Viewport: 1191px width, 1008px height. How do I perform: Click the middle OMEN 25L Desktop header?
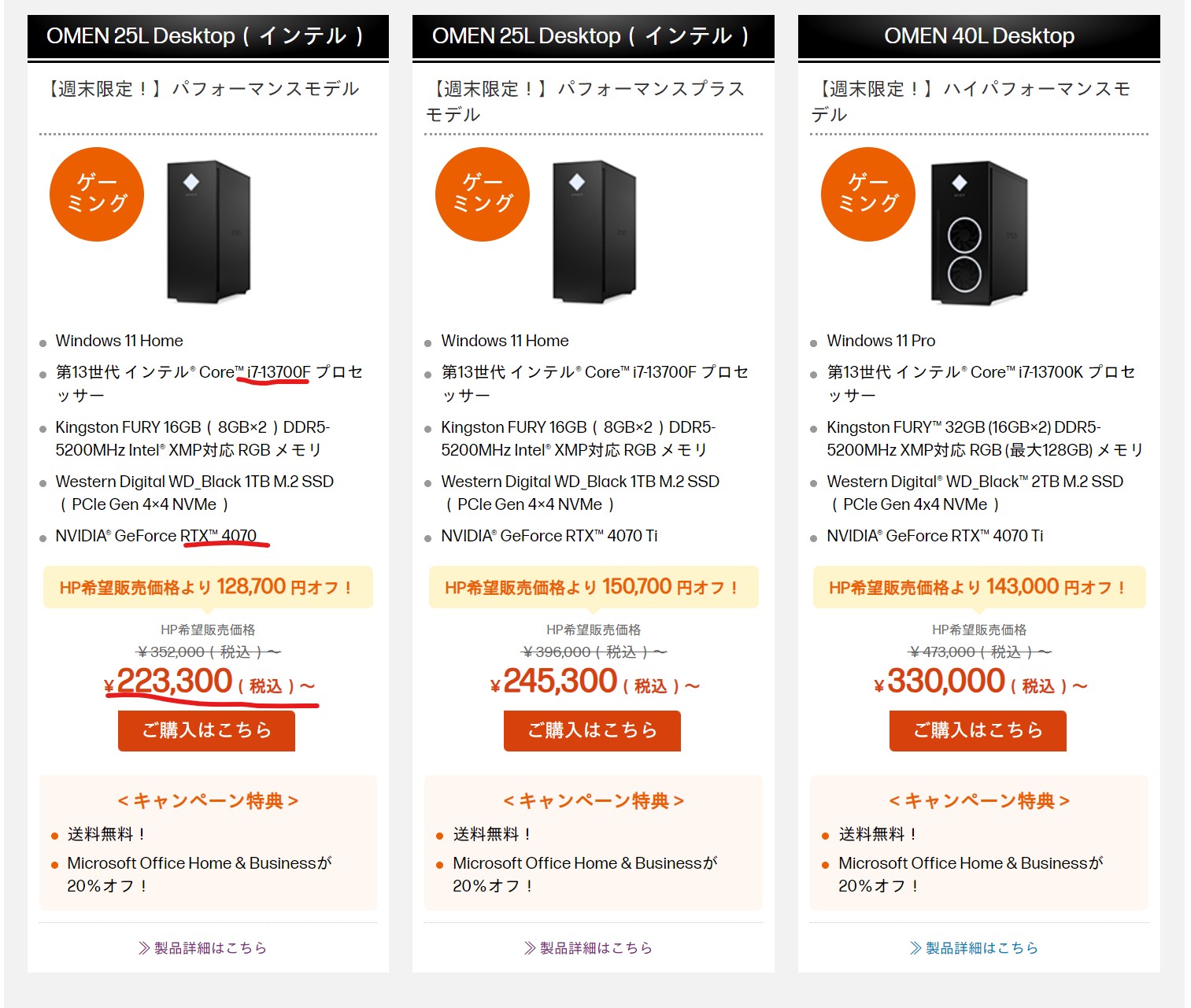tap(594, 36)
